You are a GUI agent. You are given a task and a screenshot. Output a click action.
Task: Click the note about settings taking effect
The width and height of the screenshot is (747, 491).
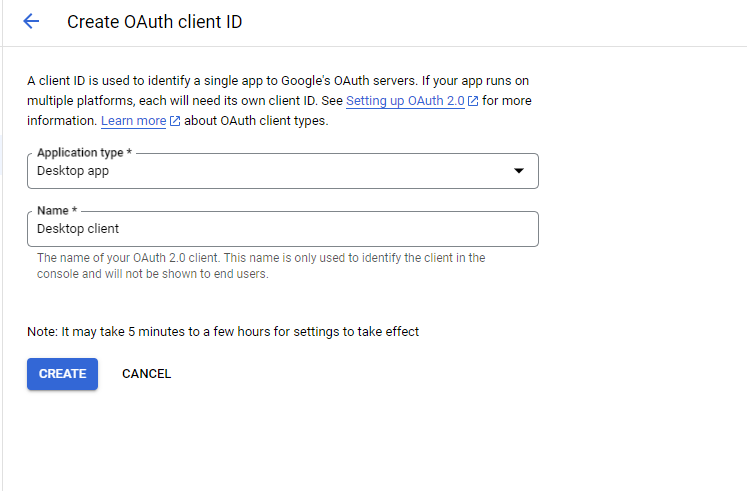pyautogui.click(x=223, y=331)
